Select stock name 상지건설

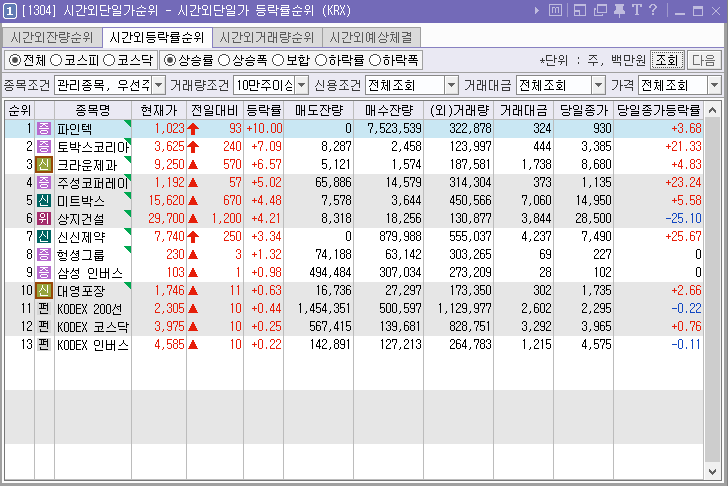click(x=81, y=219)
